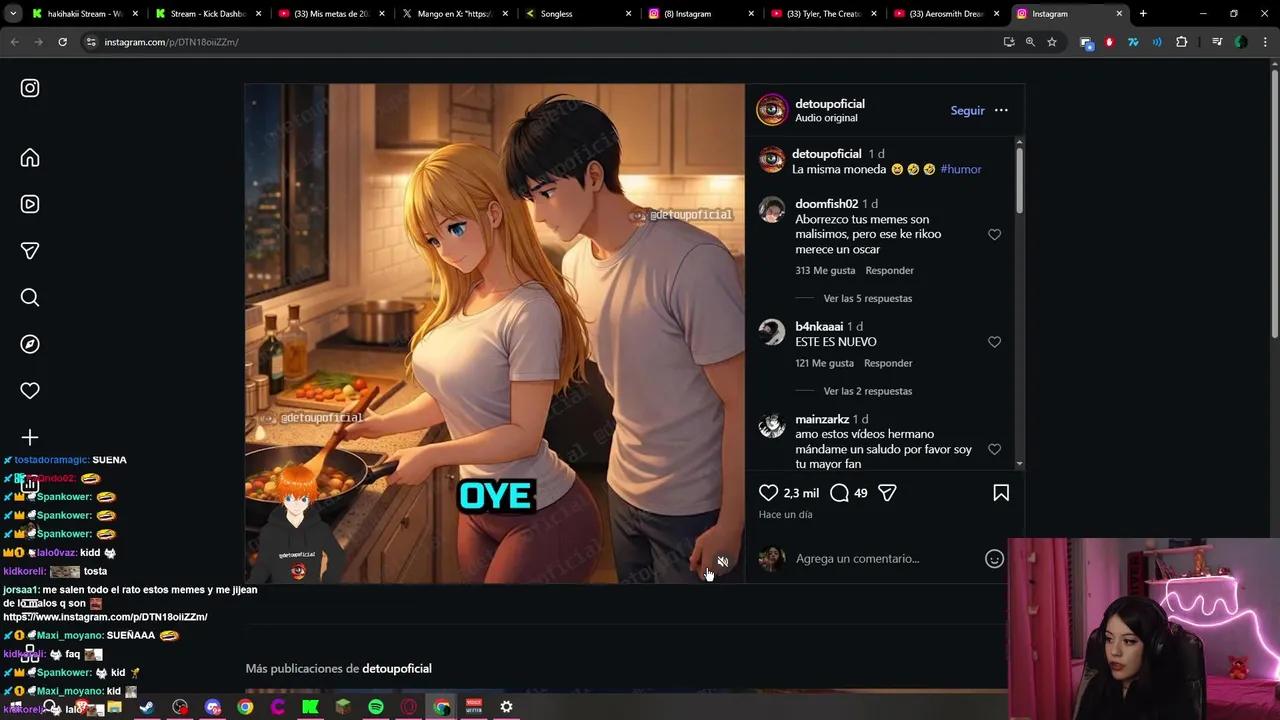Open the post options three-dot menu
This screenshot has height=720, width=1280.
pyautogui.click(x=1001, y=110)
